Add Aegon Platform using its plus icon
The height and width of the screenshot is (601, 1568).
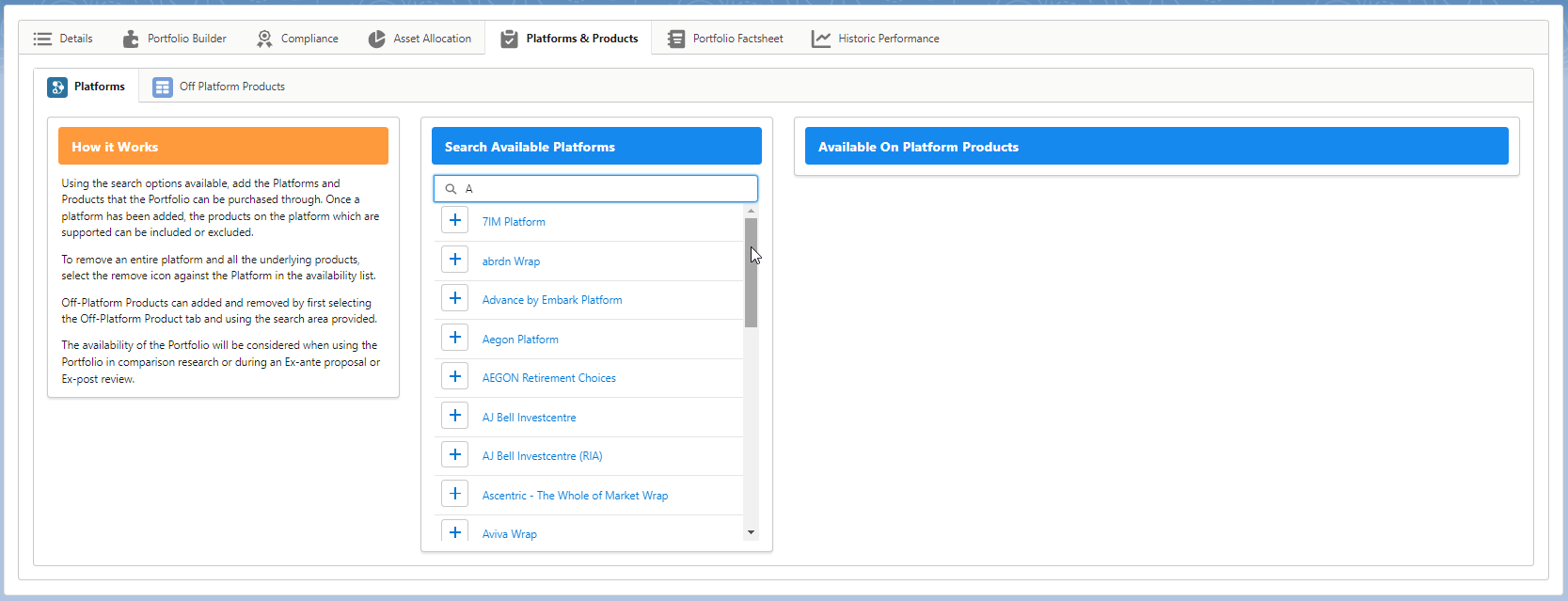(x=455, y=338)
